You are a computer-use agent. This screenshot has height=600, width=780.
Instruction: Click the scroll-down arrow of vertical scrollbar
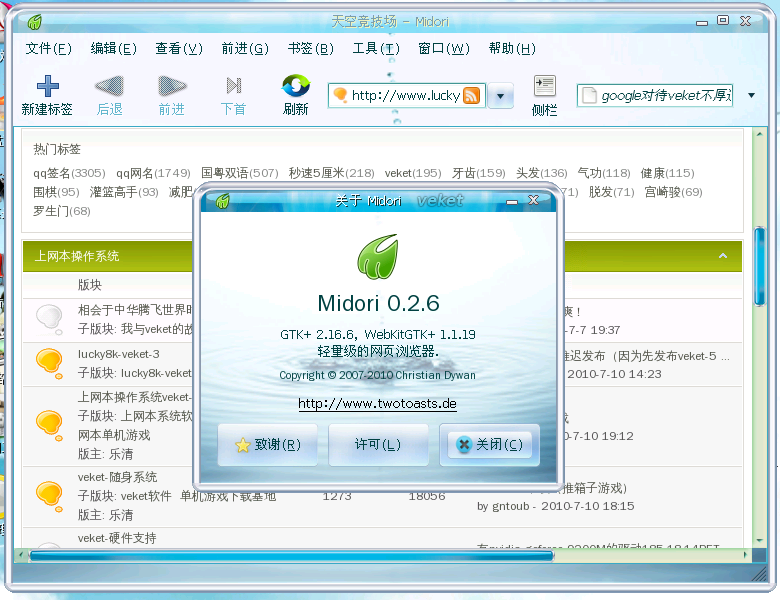pyautogui.click(x=759, y=540)
